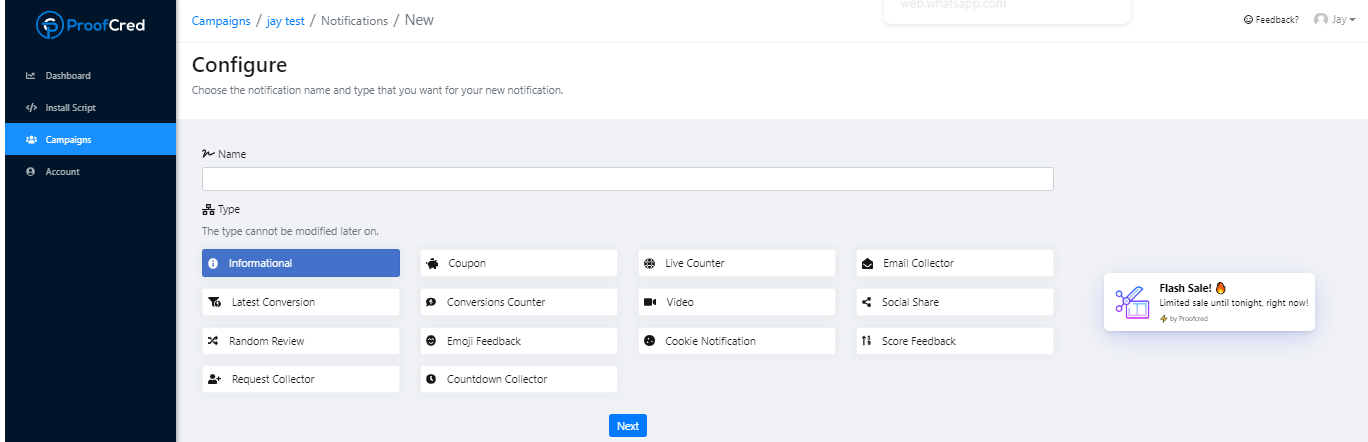The image size is (1368, 442).
Task: Choose the Cookie Notification type
Action: point(736,341)
